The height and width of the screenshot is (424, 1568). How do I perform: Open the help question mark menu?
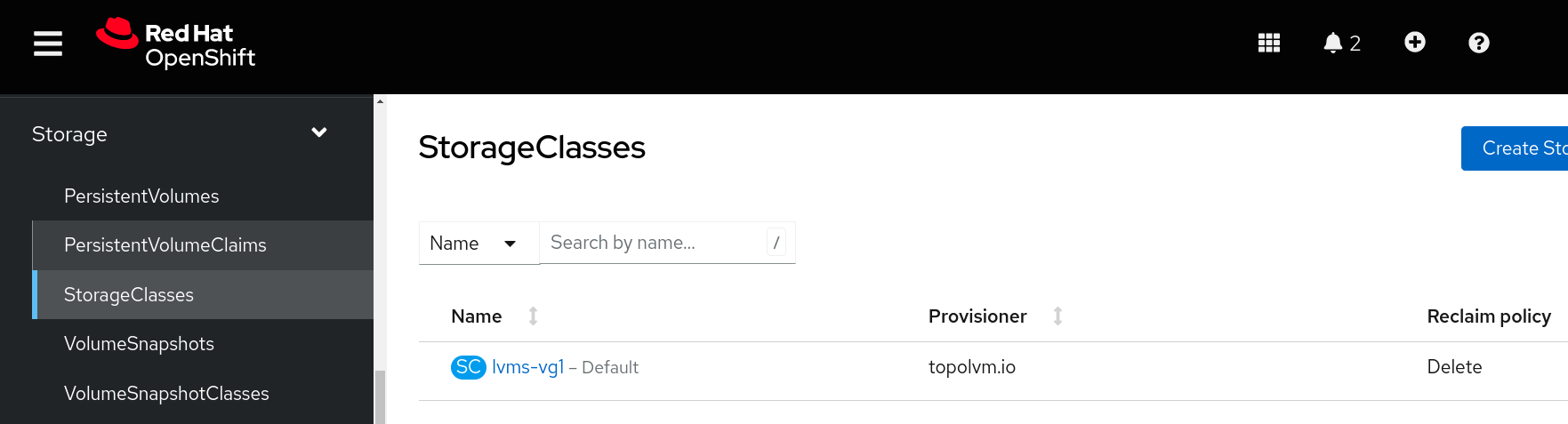(x=1478, y=43)
